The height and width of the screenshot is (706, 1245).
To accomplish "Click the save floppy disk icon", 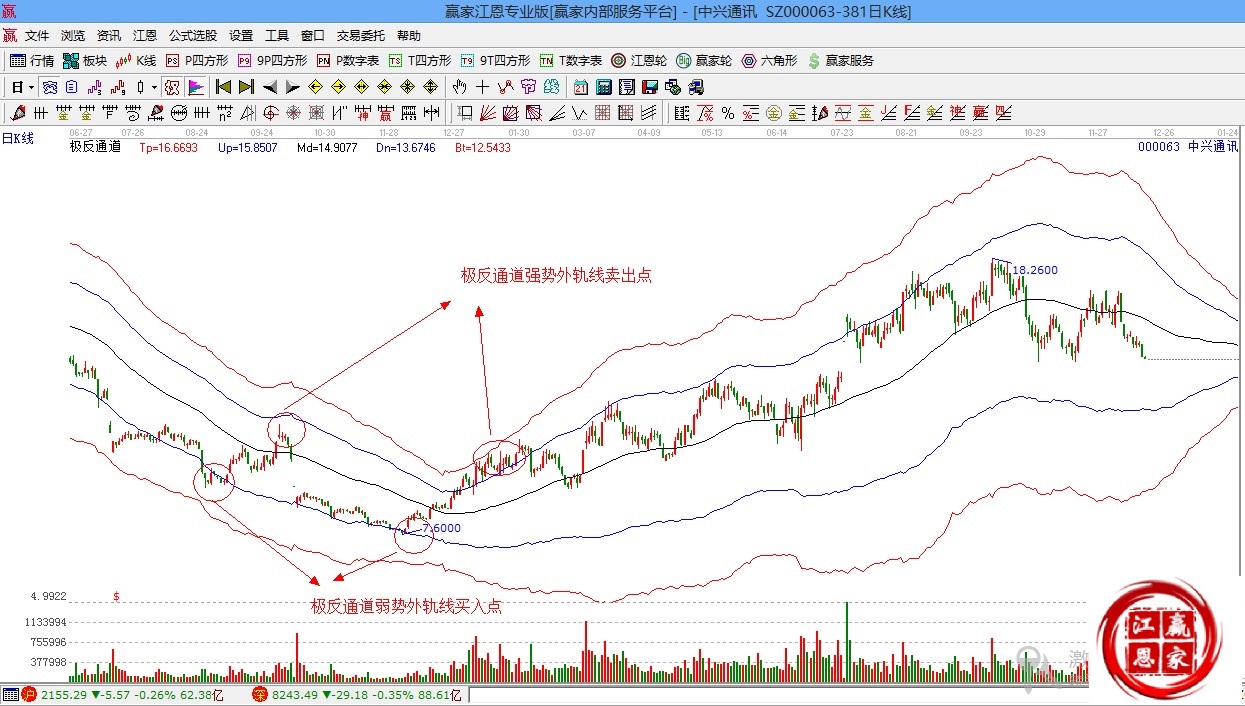I will click(x=649, y=87).
